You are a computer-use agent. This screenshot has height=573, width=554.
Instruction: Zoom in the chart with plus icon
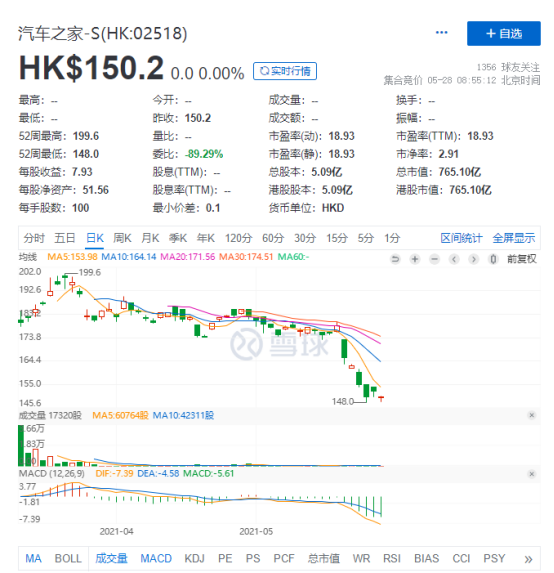415,259
